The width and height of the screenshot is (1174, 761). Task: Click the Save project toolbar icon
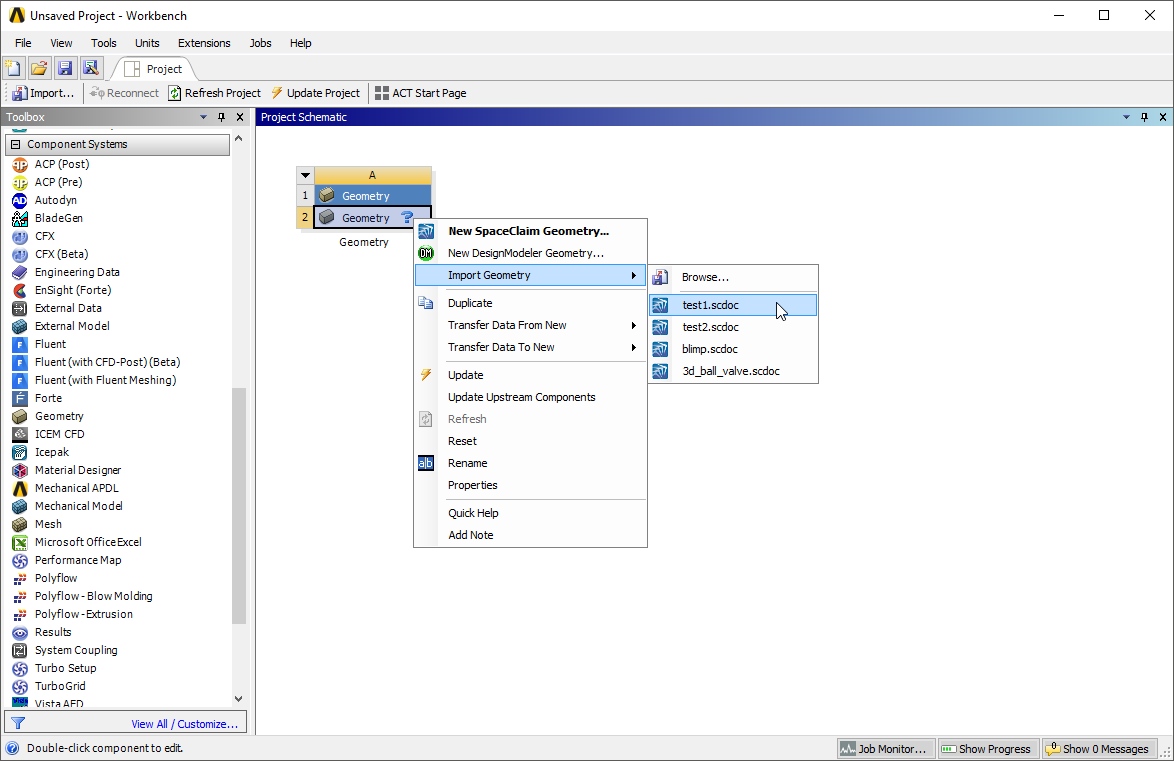coord(65,67)
